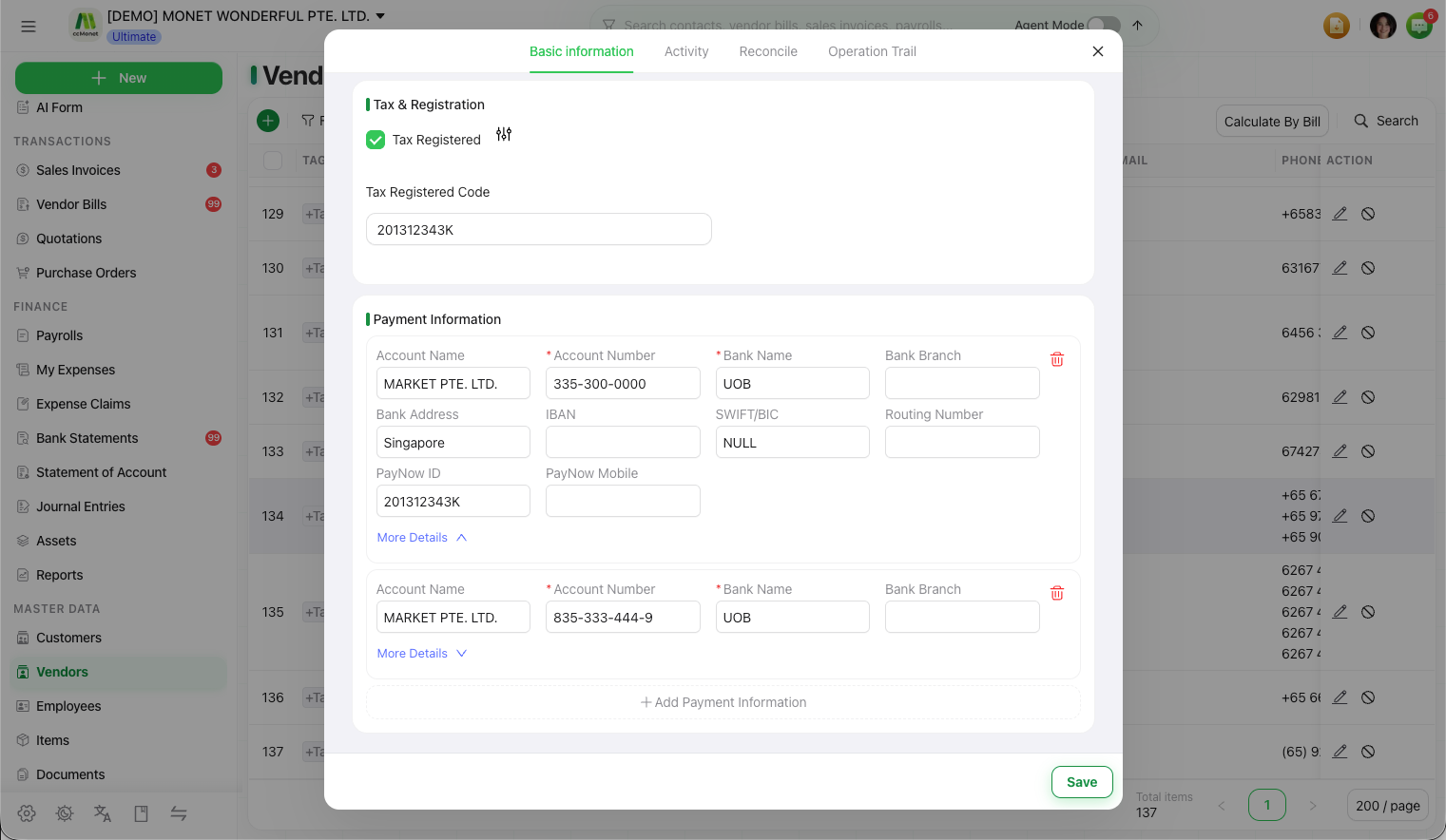Open Customers under Master Data
Viewport: 1446px width, 840px height.
pyautogui.click(x=119, y=638)
